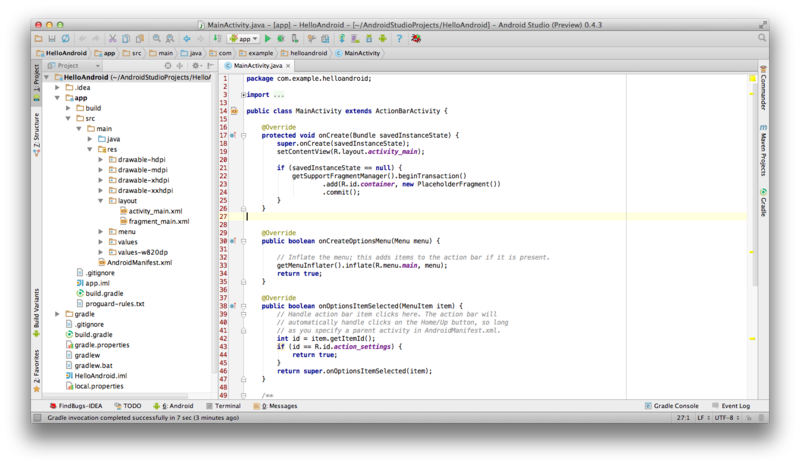The width and height of the screenshot is (800, 466).
Task: Open the TODO tool window
Action: tap(128, 406)
